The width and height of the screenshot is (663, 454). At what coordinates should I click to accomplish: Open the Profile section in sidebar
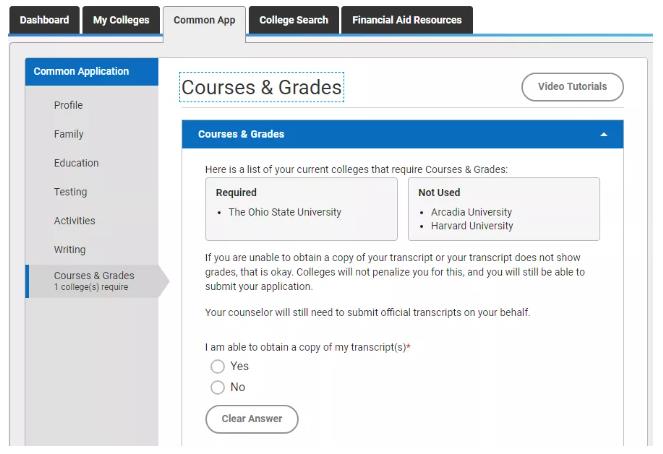click(x=68, y=105)
